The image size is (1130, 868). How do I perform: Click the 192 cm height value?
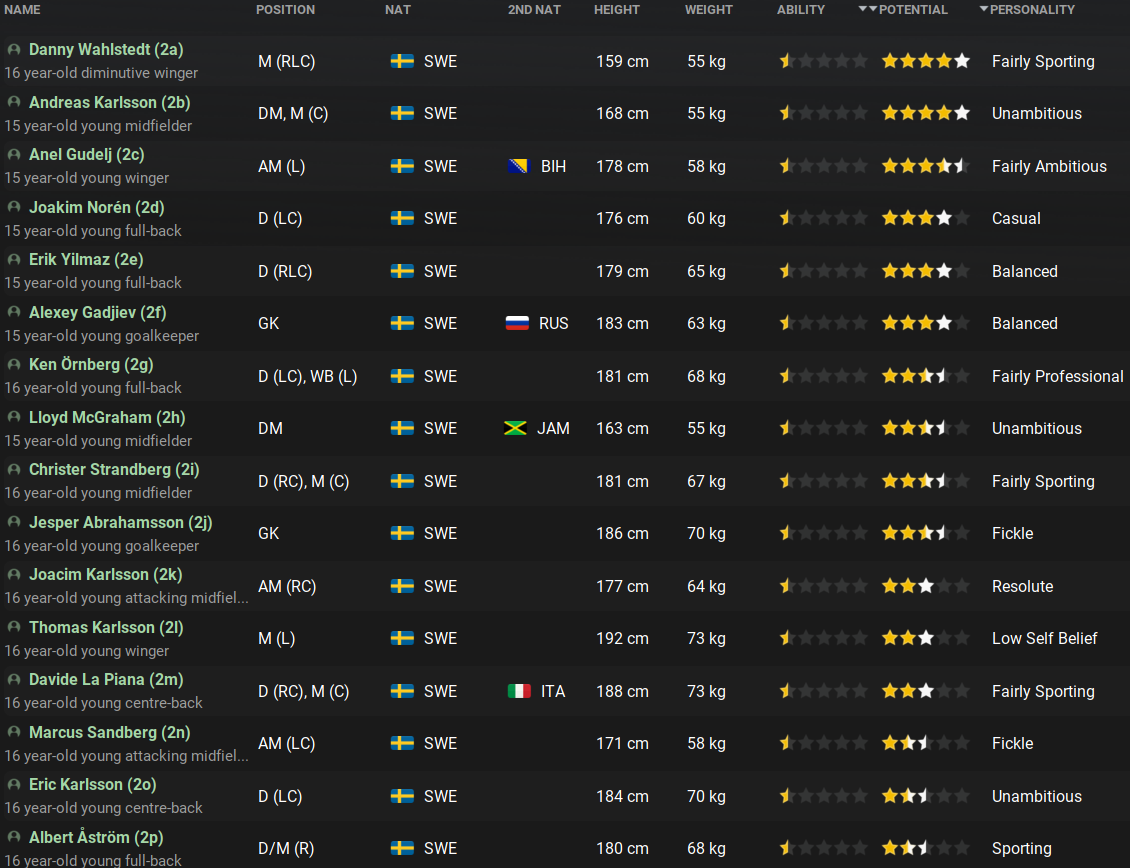(622, 639)
